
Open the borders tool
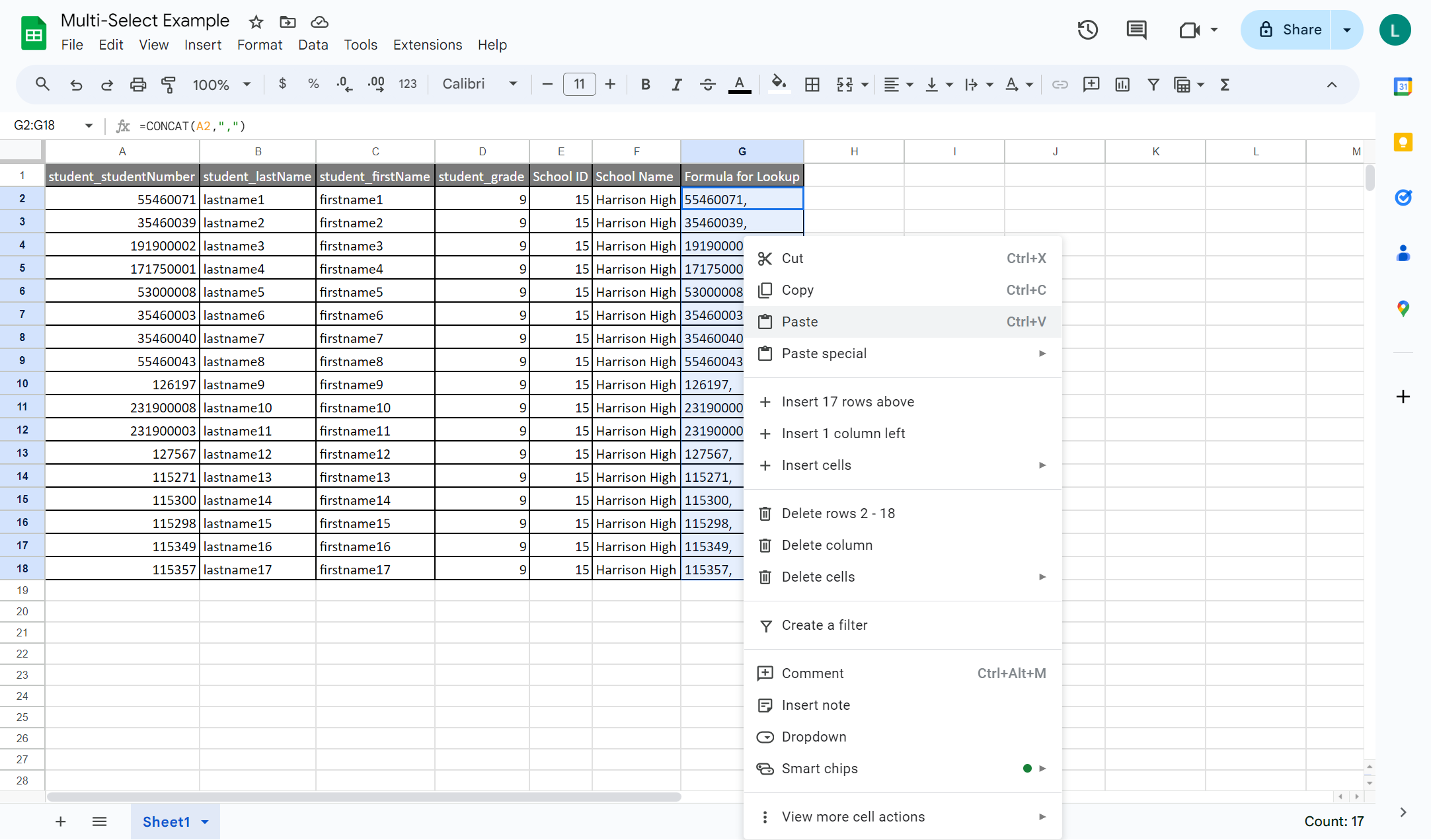point(812,85)
